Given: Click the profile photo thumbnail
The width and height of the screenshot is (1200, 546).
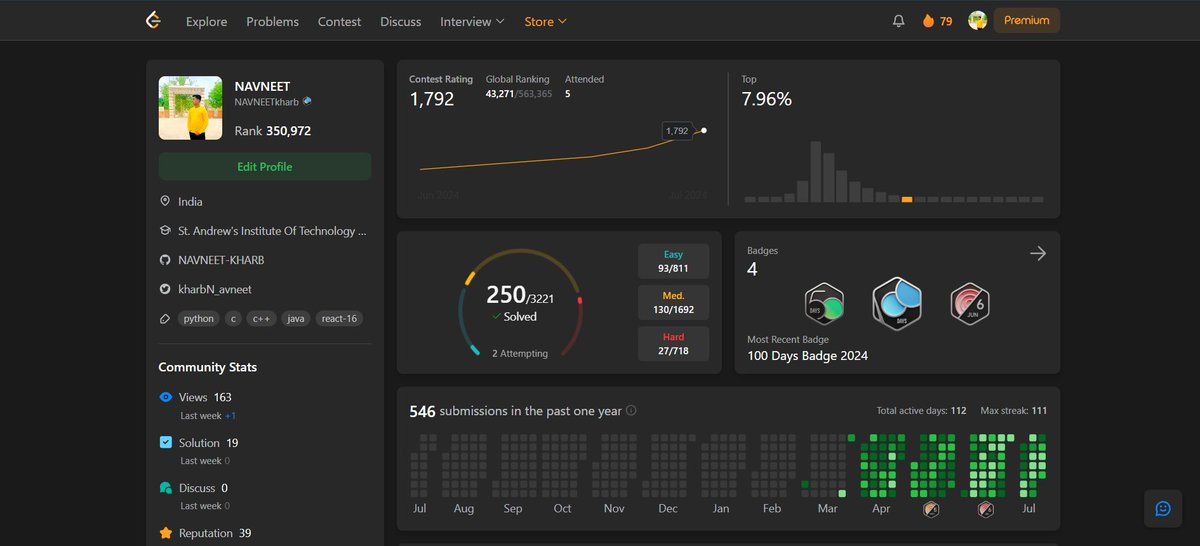Looking at the screenshot, I should (190, 108).
